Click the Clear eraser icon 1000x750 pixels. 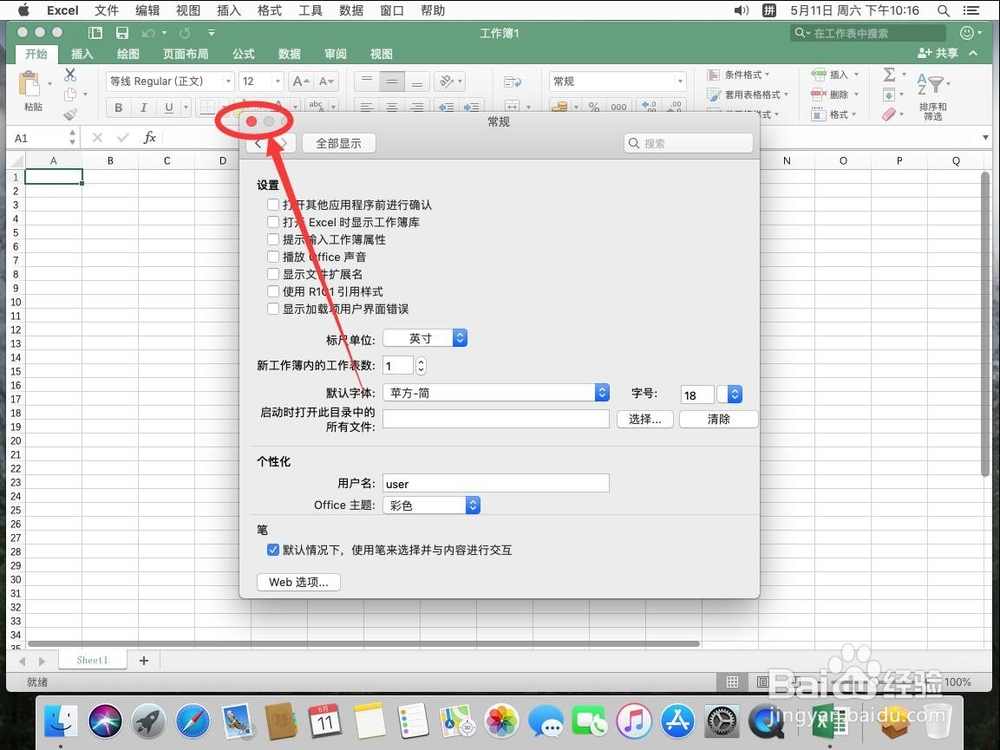pyautogui.click(x=889, y=114)
